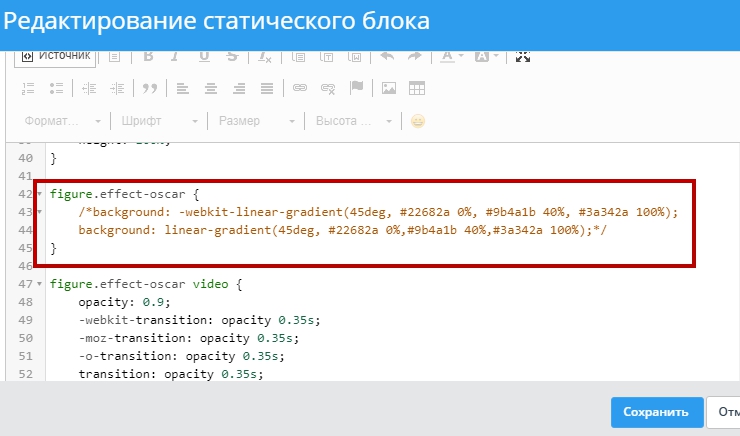Open the Шрифт font dropdown
740x436 pixels.
tap(153, 121)
